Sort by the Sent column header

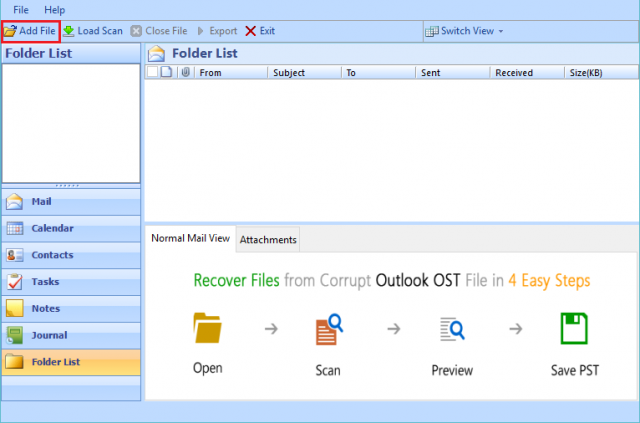coord(453,73)
